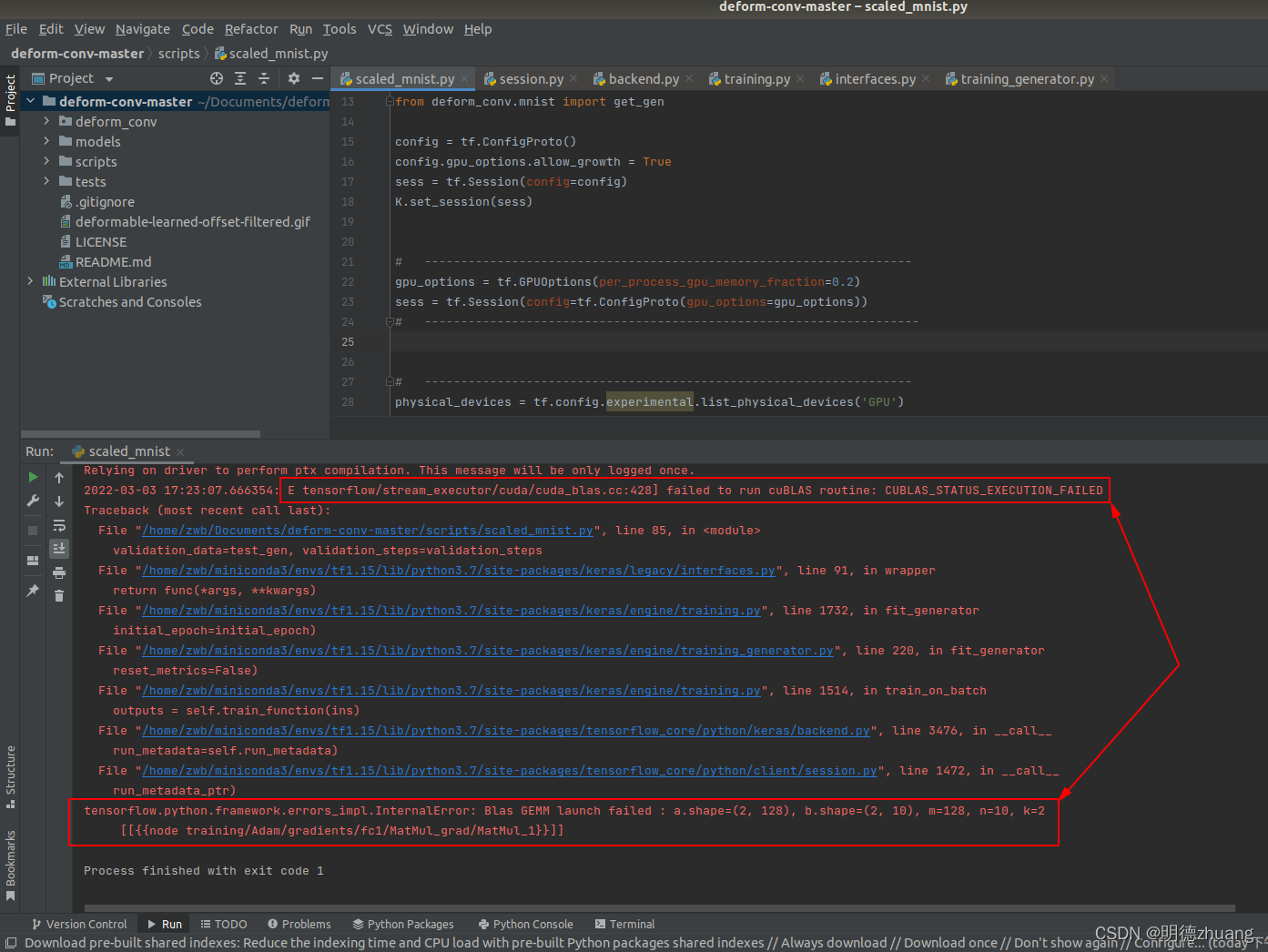Image resolution: width=1268 pixels, height=952 pixels.
Task: Switch to training_generator.py editor tab
Action: click(1027, 79)
